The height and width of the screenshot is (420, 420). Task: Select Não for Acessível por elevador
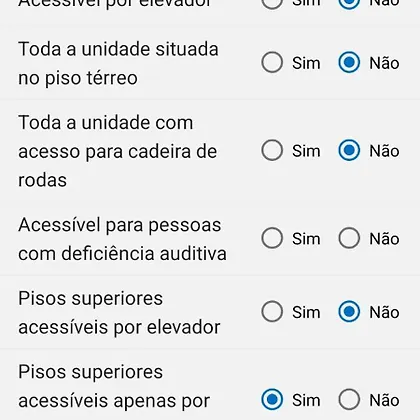pyautogui.click(x=349, y=3)
